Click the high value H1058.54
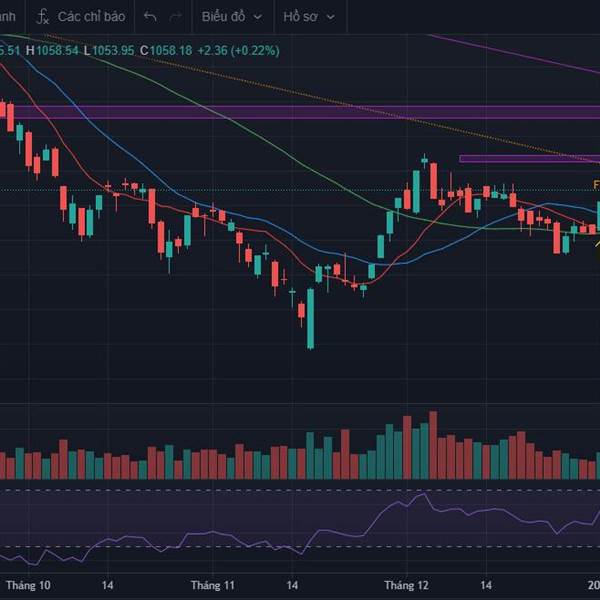This screenshot has width=600, height=600. coord(52,51)
